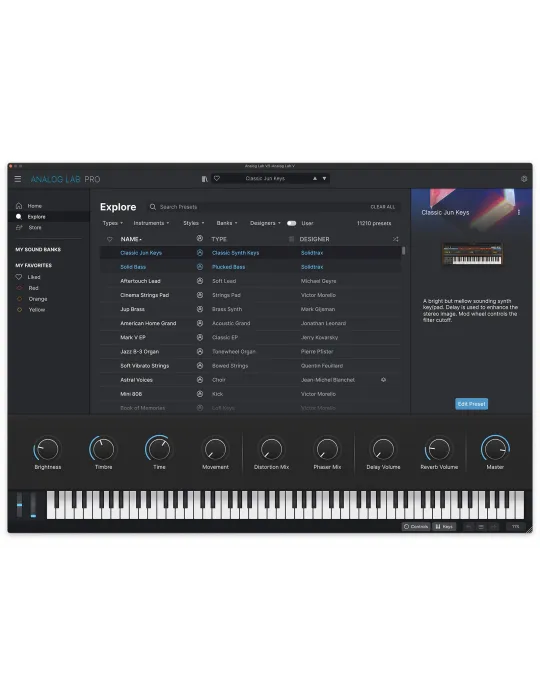Click the pitch bend wheel strip
This screenshot has height=700, width=540.
pyautogui.click(x=19, y=505)
